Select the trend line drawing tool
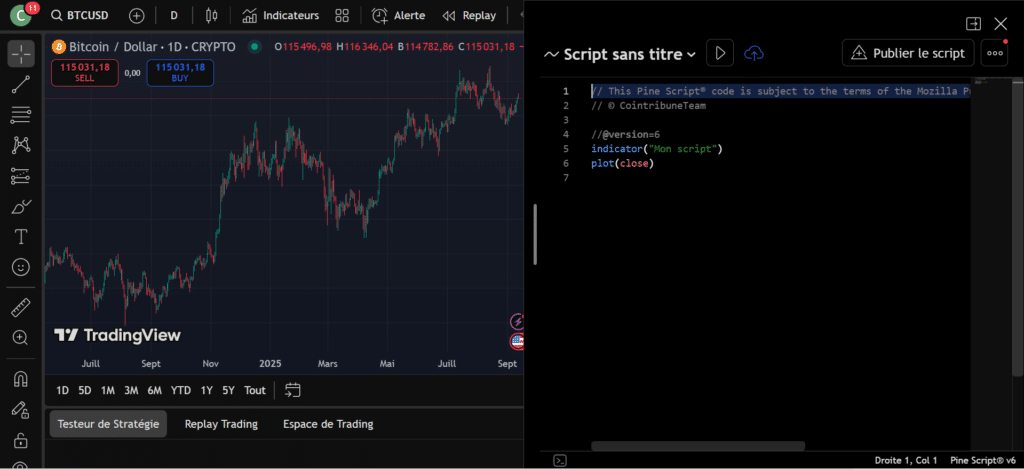The width and height of the screenshot is (1024, 470). coord(21,84)
